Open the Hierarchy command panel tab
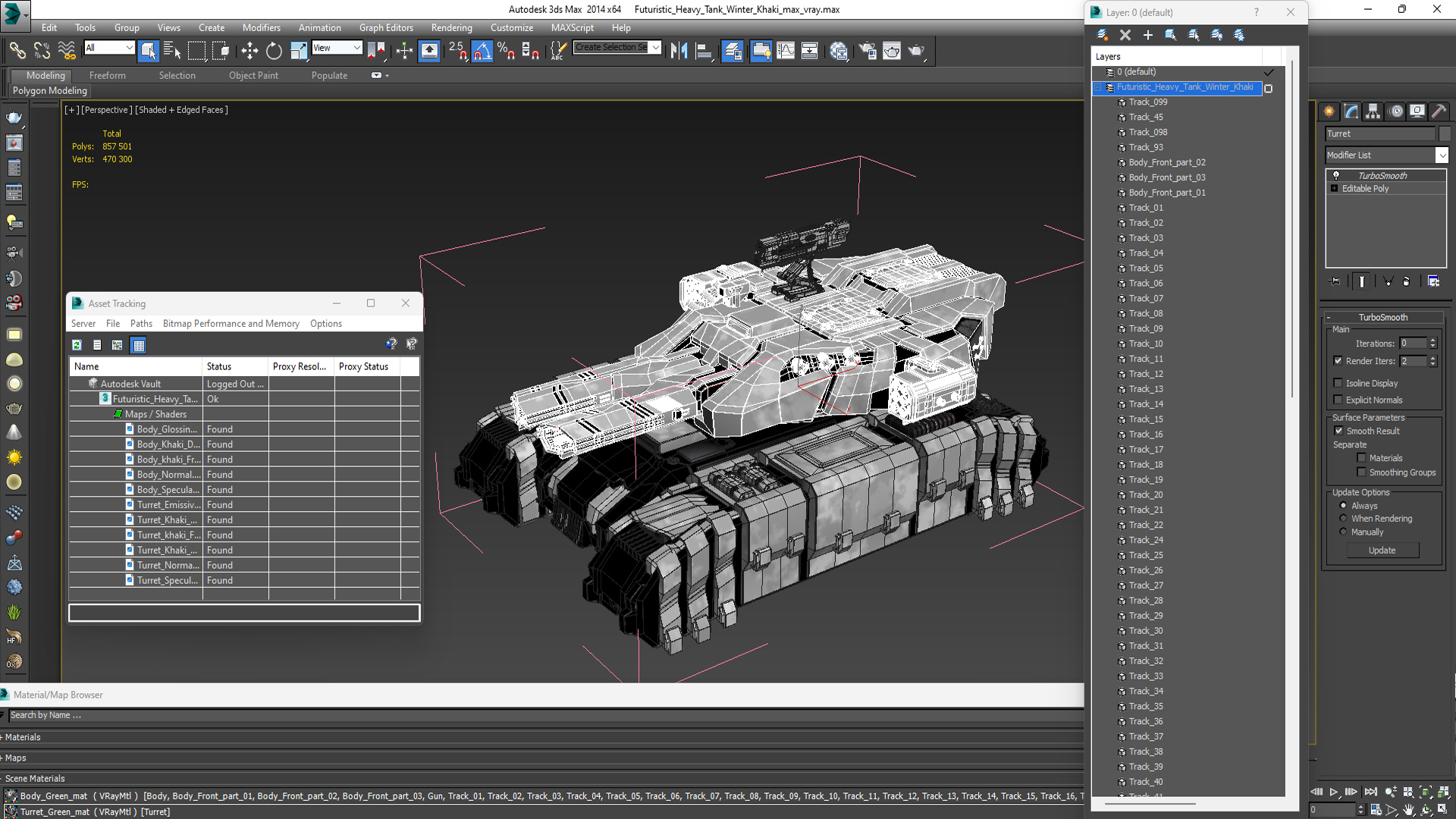 coord(1373,111)
